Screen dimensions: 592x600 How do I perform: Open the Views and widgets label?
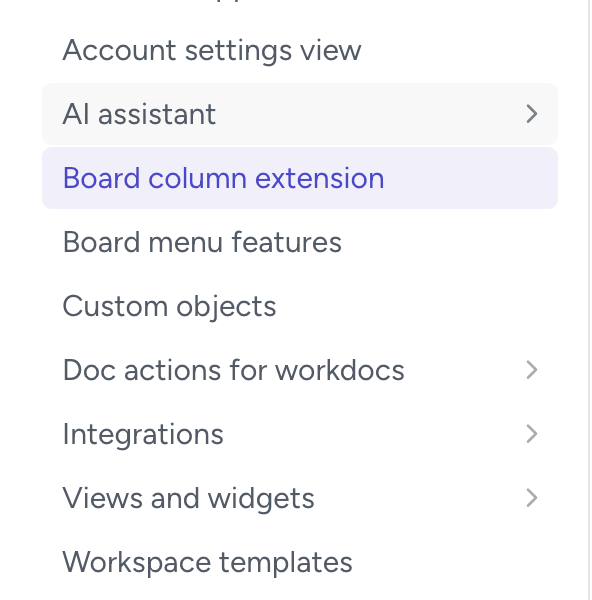(188, 498)
